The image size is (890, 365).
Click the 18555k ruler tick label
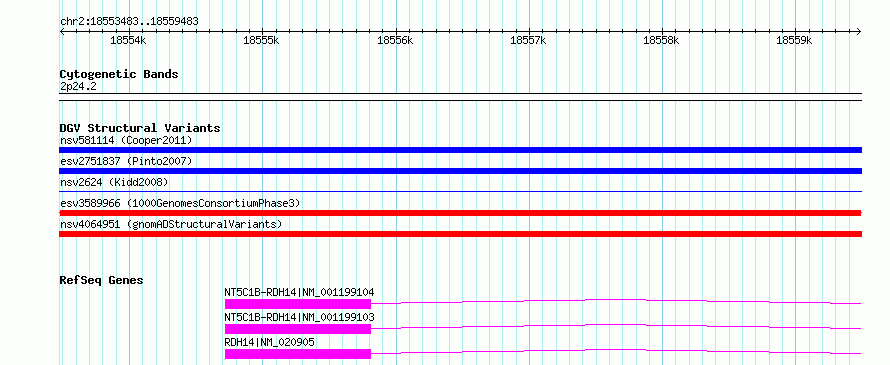[261, 40]
